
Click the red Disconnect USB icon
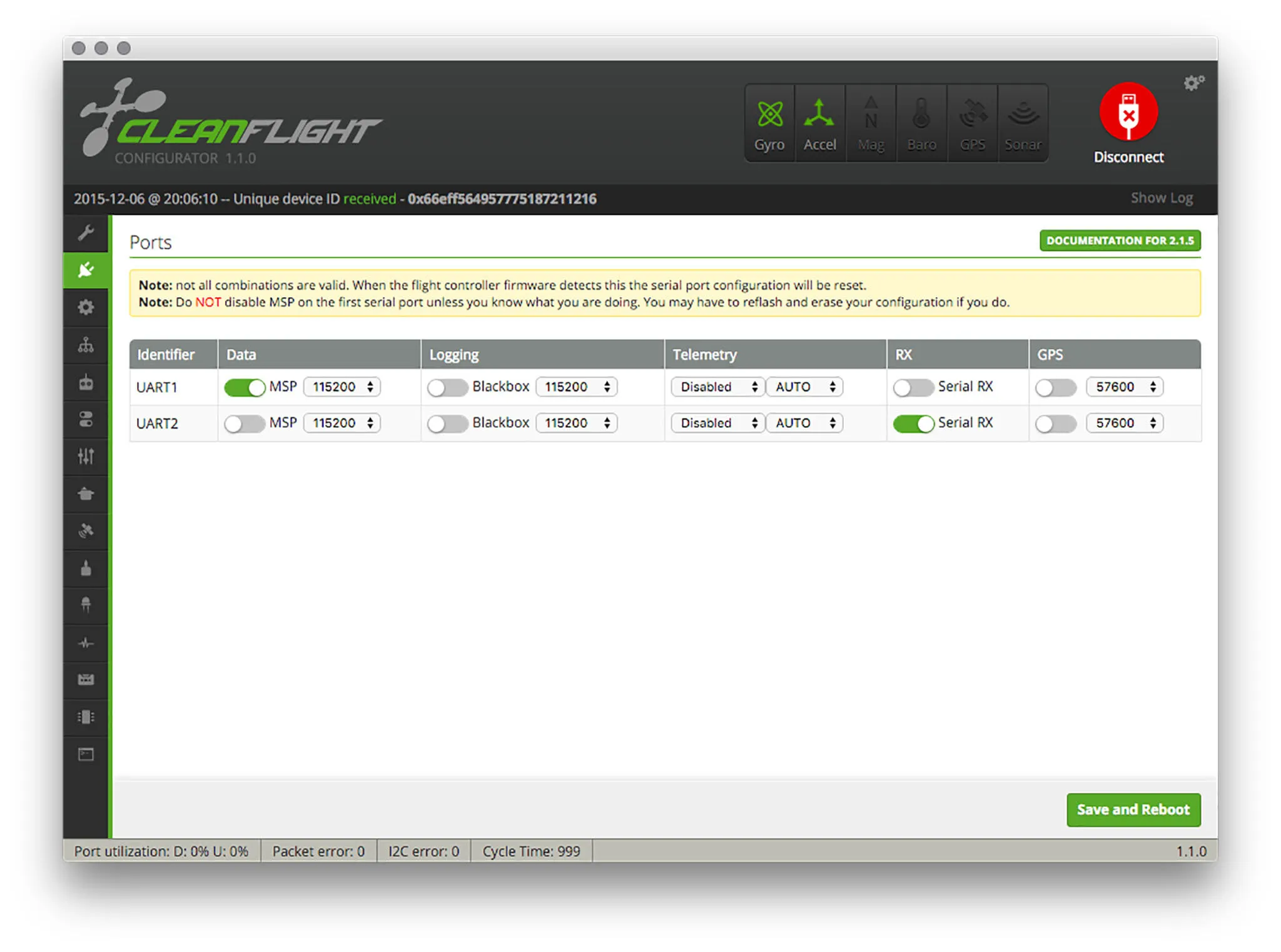[x=1128, y=113]
